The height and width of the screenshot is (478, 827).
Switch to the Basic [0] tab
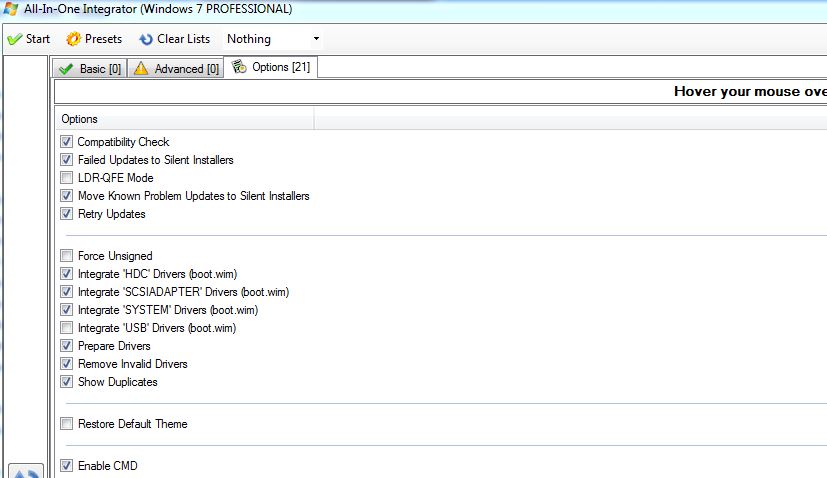[x=90, y=69]
